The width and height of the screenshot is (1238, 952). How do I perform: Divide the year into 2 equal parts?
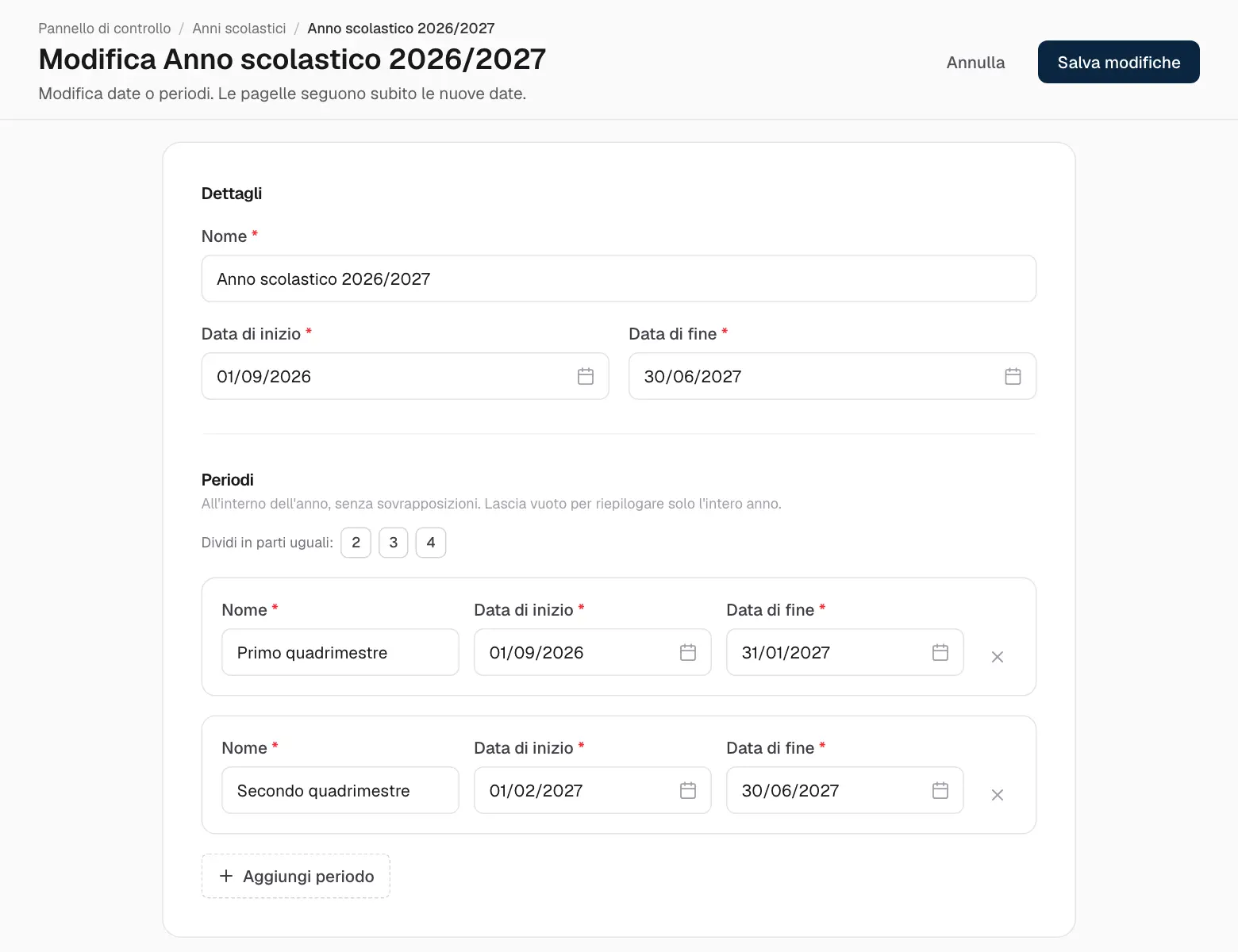coord(356,543)
